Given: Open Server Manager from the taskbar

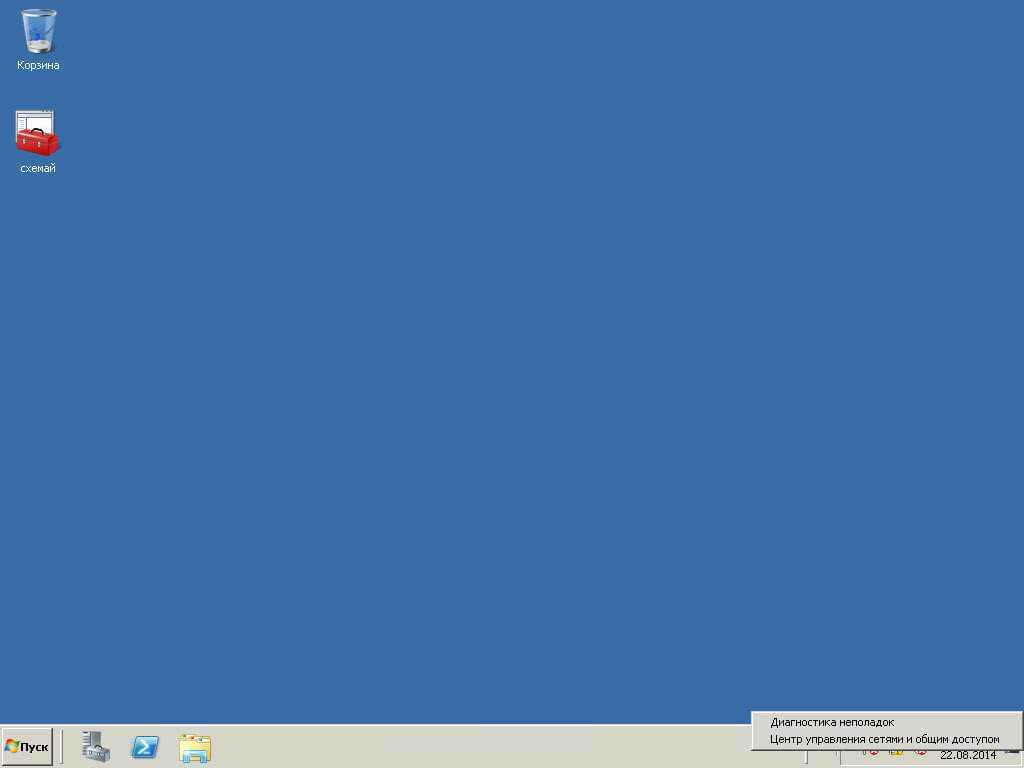Looking at the screenshot, I should point(96,746).
